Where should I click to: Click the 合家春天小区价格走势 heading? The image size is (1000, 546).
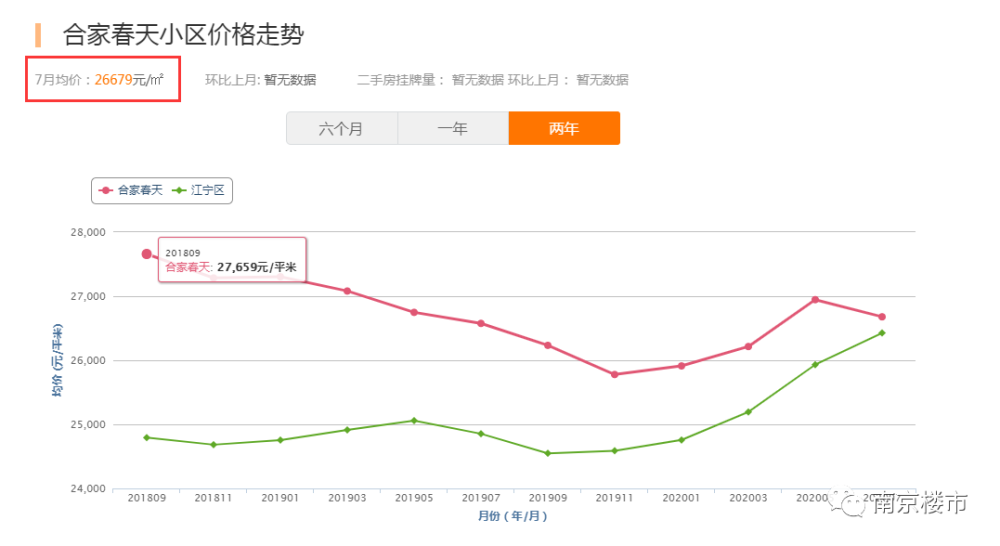tap(183, 34)
